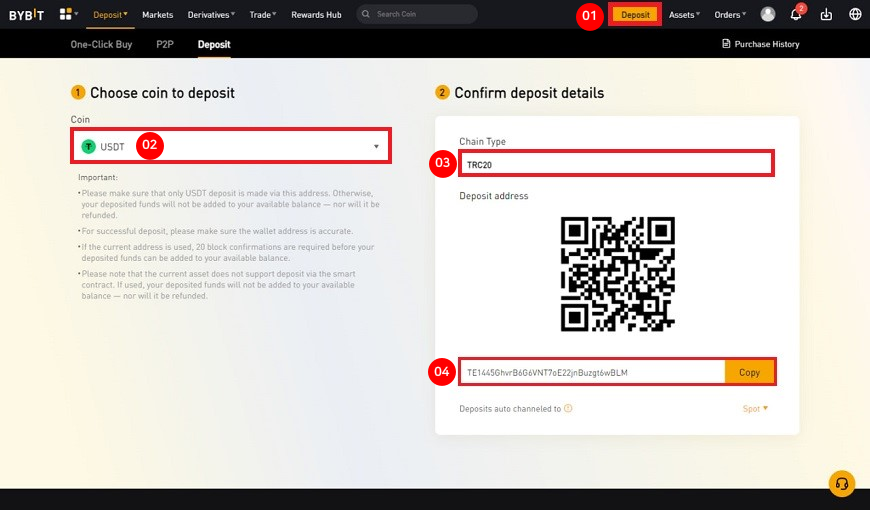Open language settings globe icon
This screenshot has width=870, height=510.
[855, 15]
